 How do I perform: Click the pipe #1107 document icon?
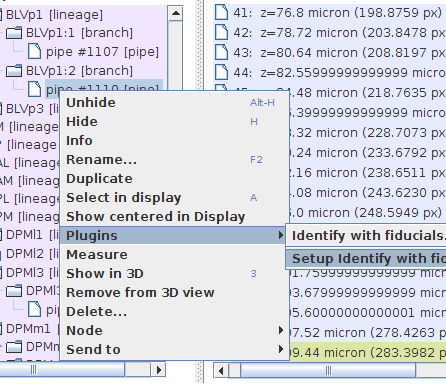point(34,52)
